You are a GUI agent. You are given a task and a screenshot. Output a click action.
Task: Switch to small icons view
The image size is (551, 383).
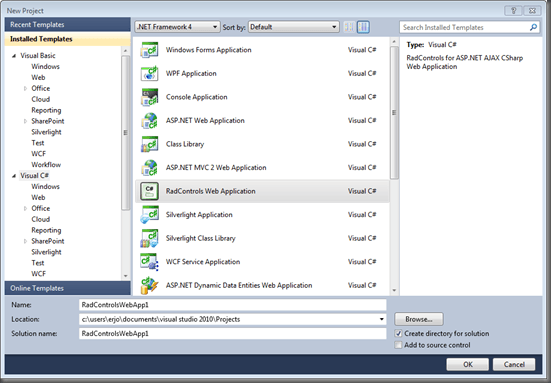349,27
